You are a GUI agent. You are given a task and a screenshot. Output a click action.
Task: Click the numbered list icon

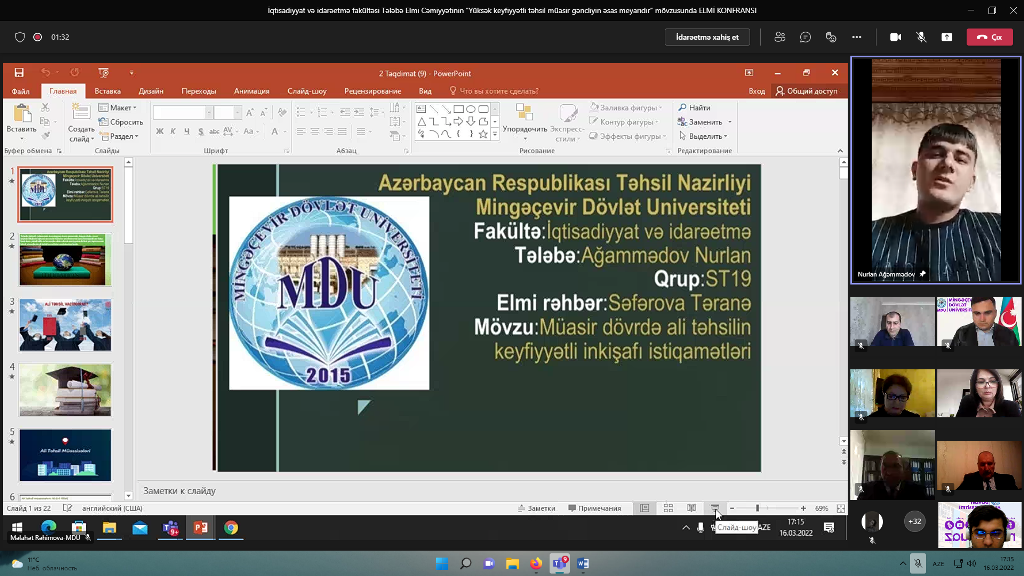[323, 112]
